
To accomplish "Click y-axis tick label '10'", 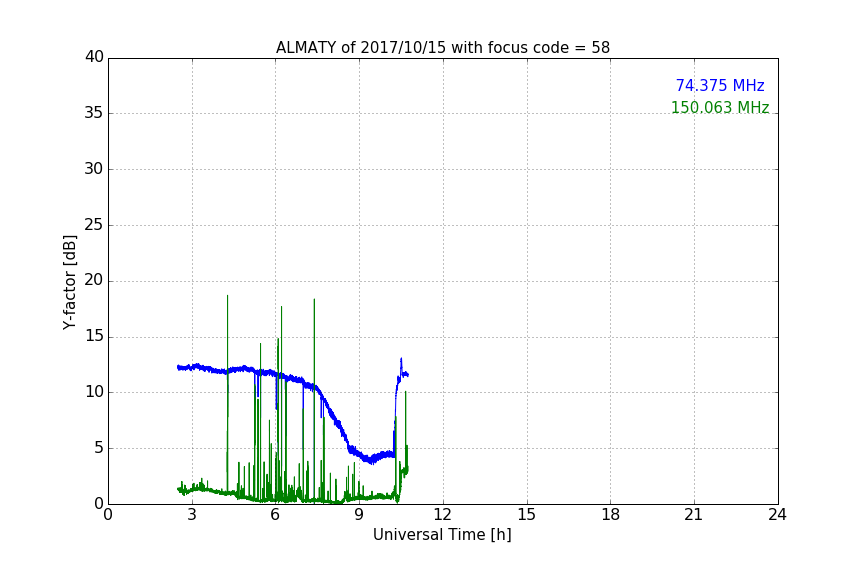I will 94,392.
